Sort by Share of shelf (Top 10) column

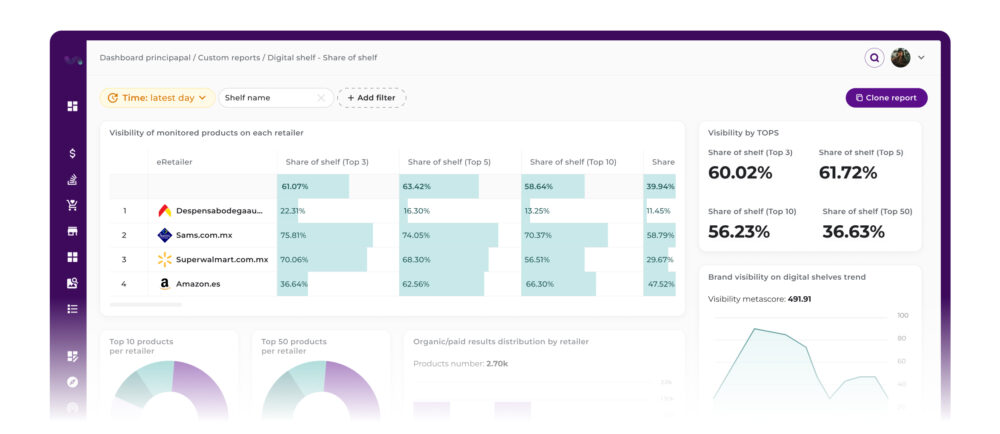click(573, 162)
